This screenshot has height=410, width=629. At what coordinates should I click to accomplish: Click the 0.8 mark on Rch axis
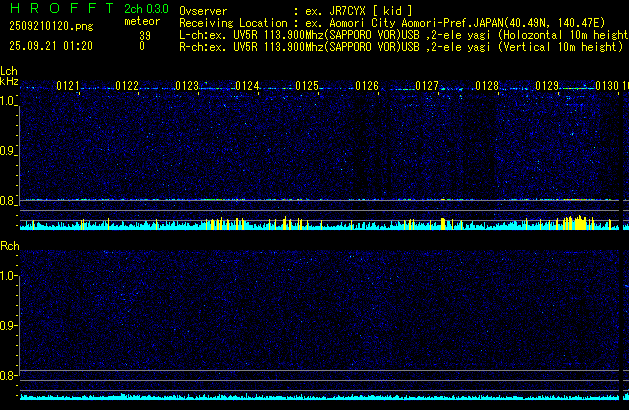click(x=8, y=376)
